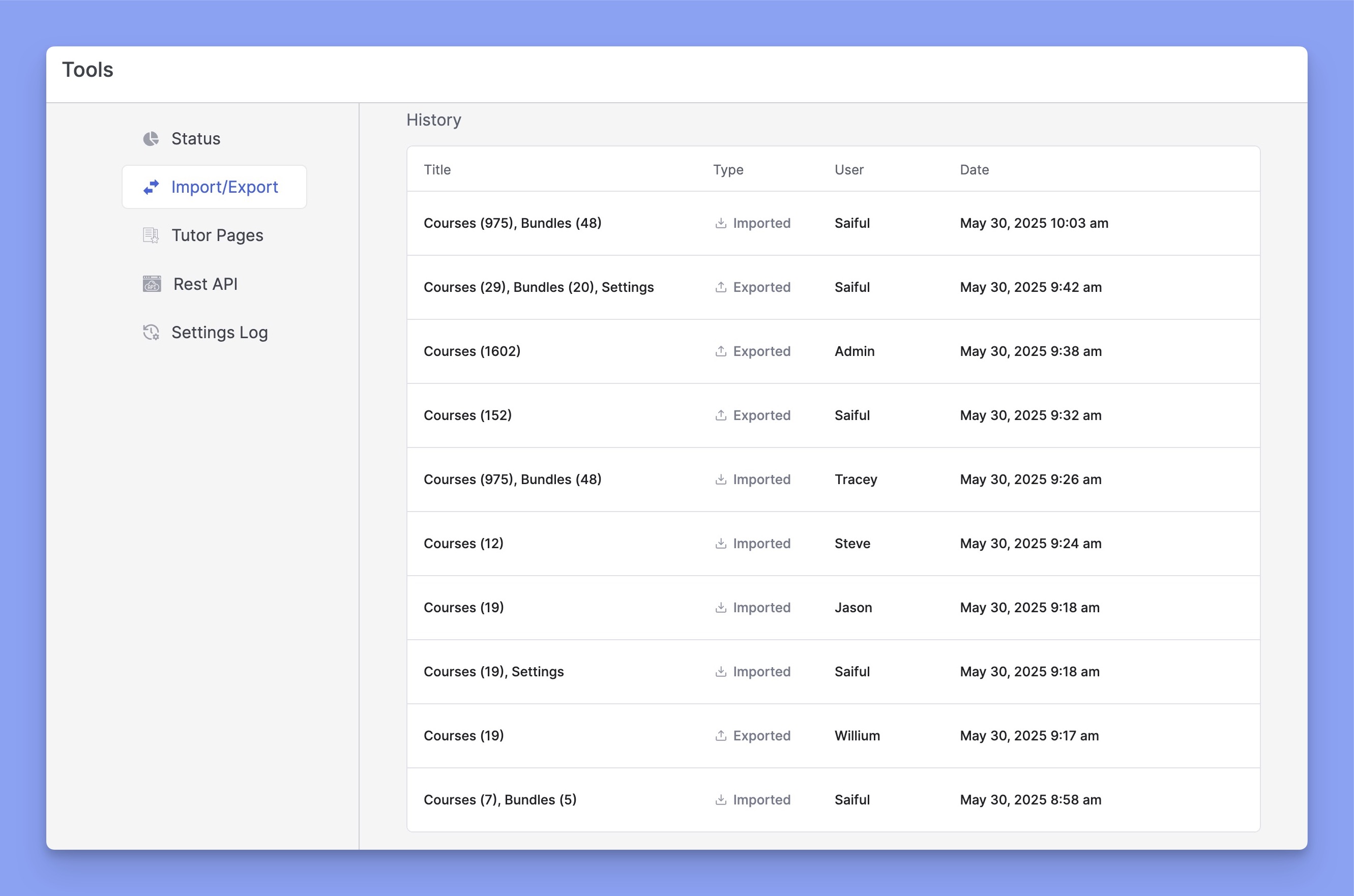Click the Rest API icon
This screenshot has width=1354, height=896.
coord(152,284)
